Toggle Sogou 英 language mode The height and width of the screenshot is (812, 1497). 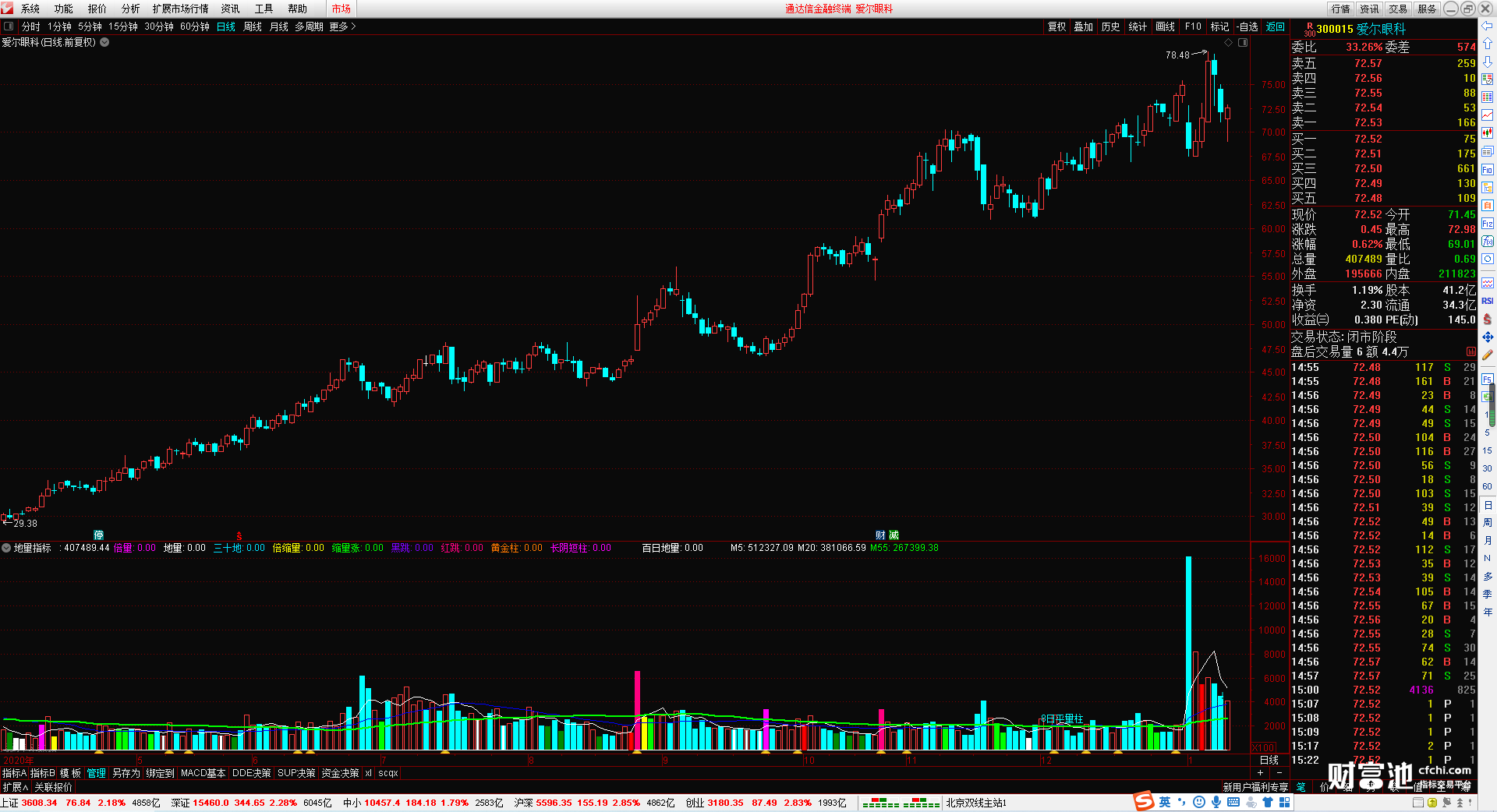(x=1165, y=802)
